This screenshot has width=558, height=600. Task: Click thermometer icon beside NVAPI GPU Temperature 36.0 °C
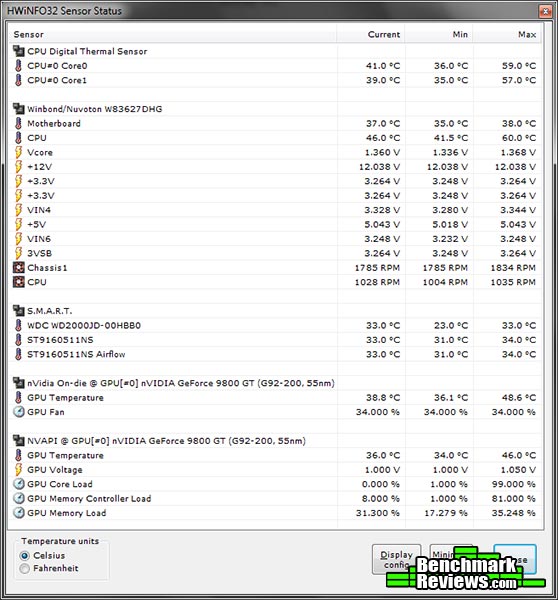(18, 455)
